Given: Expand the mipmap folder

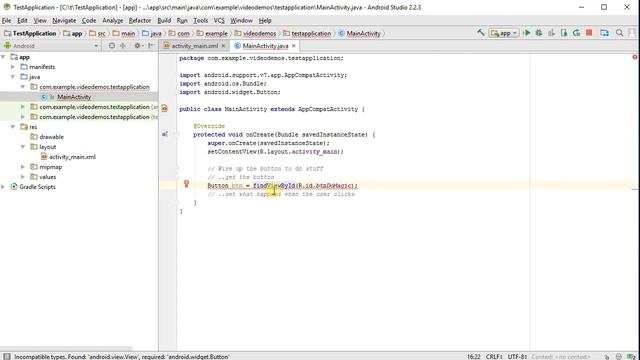Looking at the screenshot, I should point(23,167).
